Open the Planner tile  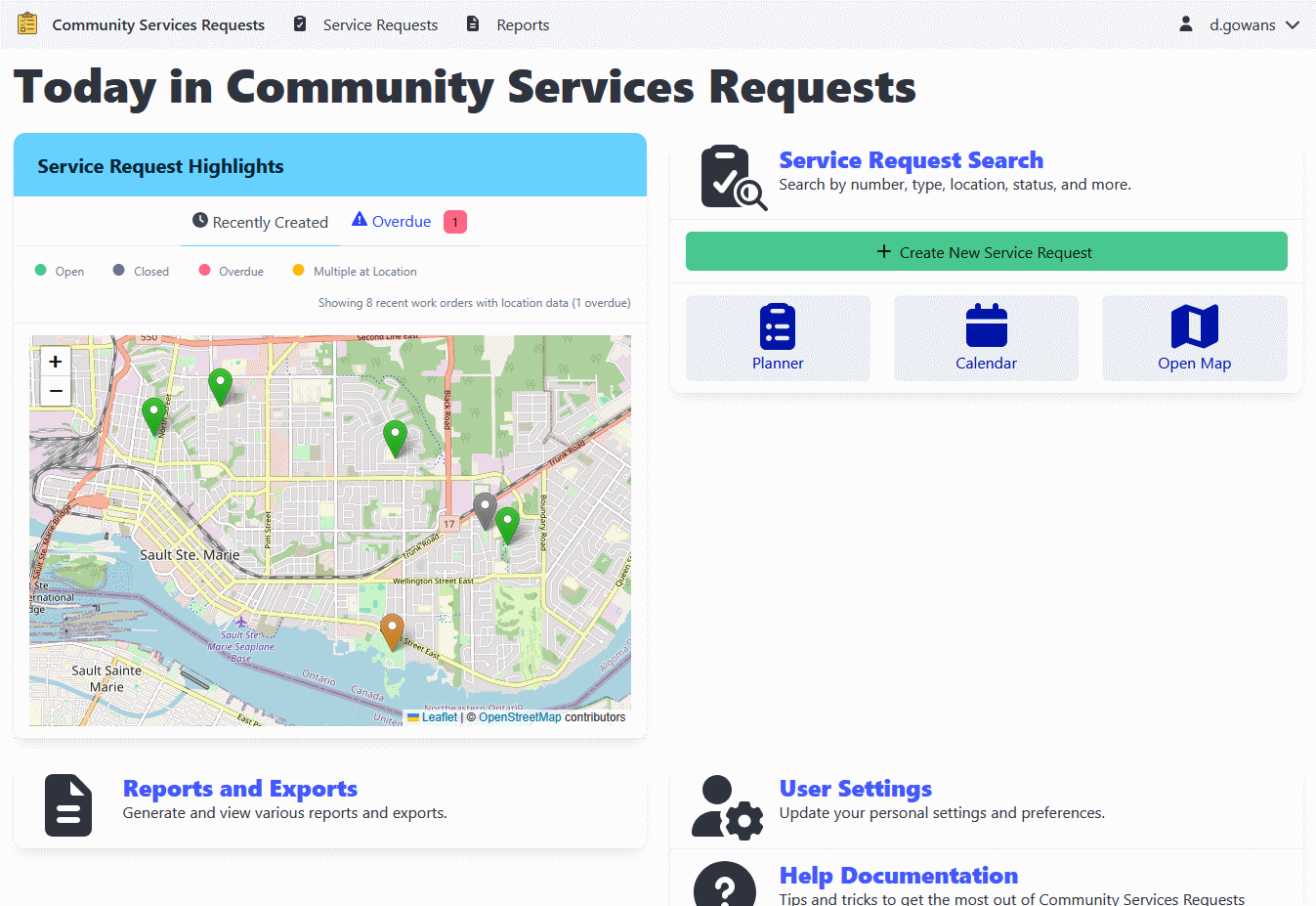pos(778,338)
